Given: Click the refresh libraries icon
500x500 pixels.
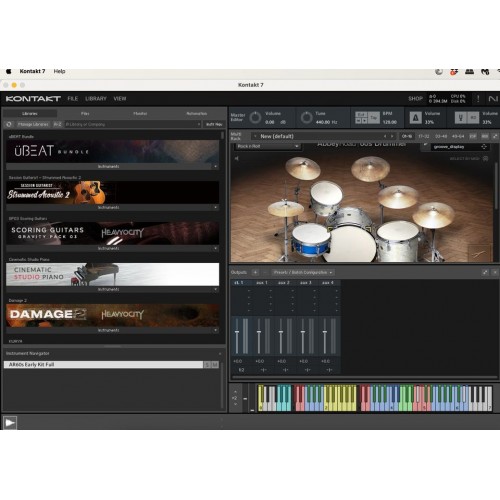Looking at the screenshot, I should [9, 124].
